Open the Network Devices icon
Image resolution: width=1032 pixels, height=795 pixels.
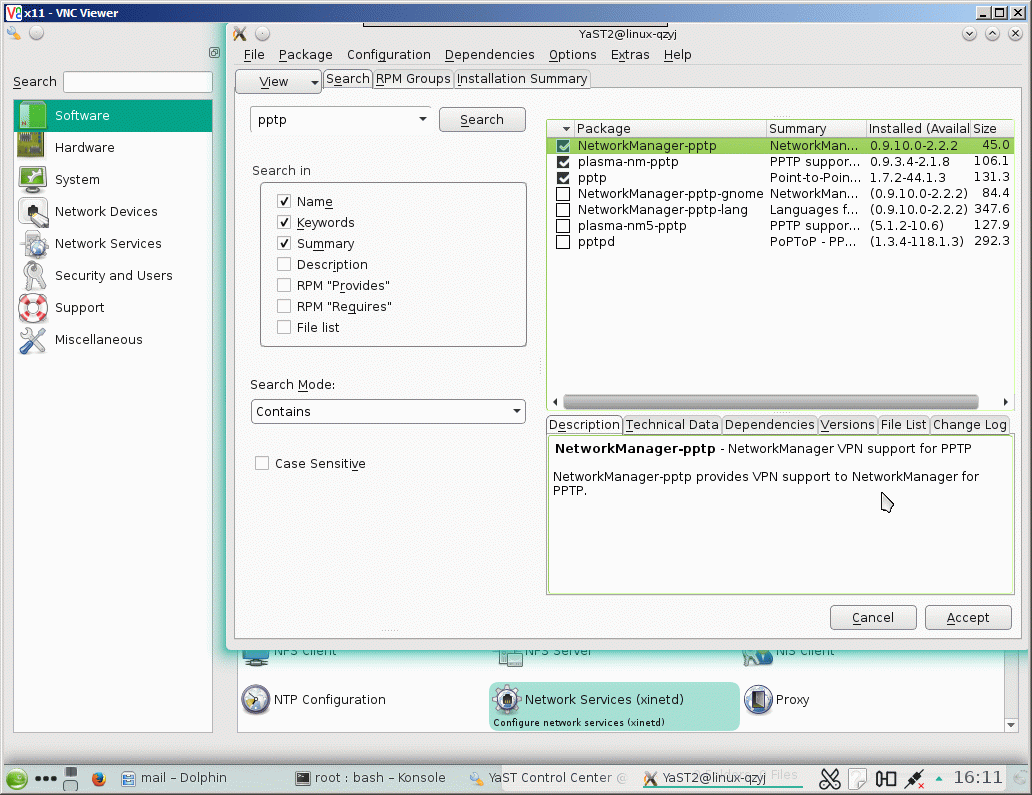[33, 211]
